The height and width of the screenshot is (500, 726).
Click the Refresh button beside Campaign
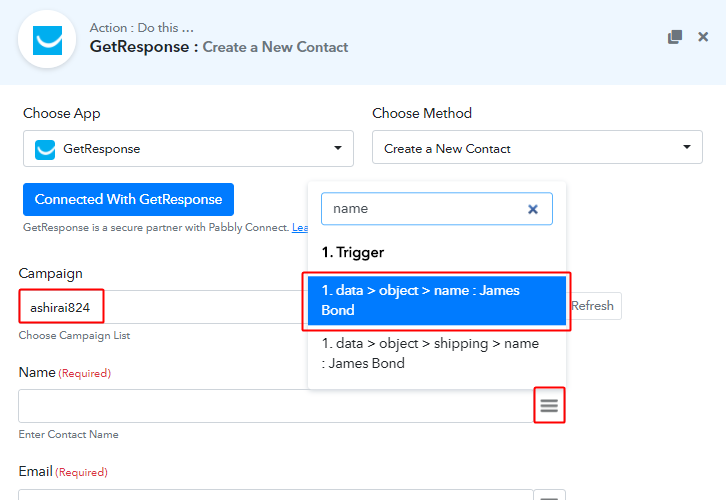pos(594,306)
